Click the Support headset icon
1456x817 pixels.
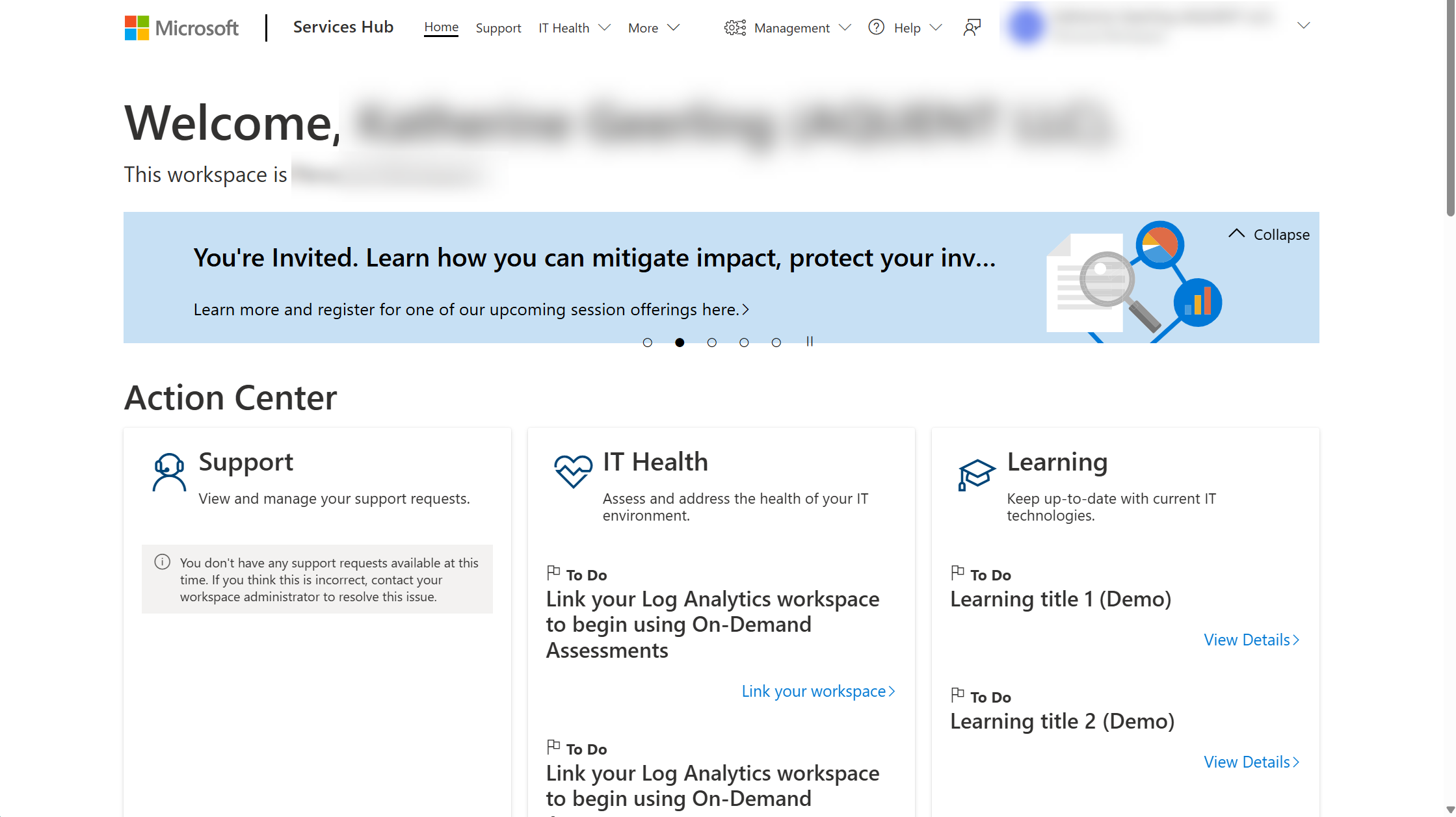click(168, 470)
